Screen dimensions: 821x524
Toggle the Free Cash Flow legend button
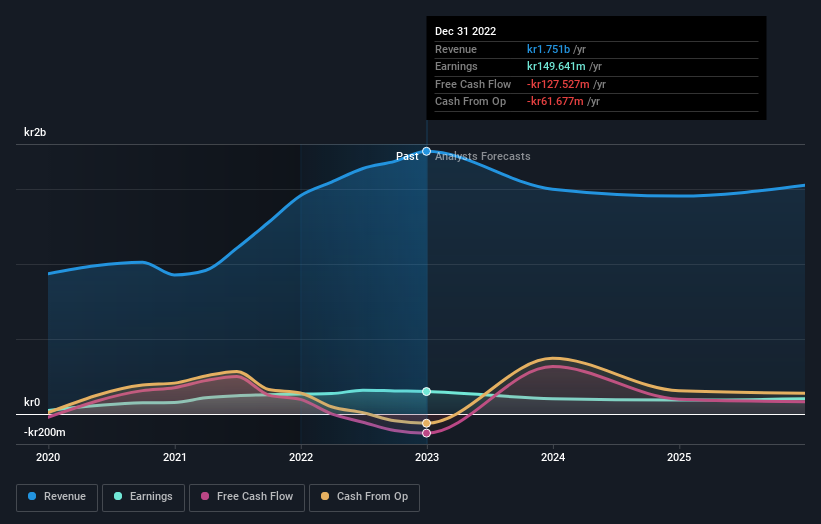pos(247,497)
